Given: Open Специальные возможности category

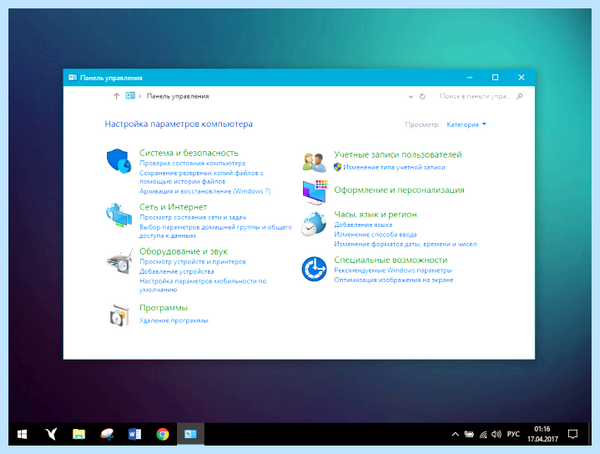Looking at the screenshot, I should pyautogui.click(x=391, y=260).
